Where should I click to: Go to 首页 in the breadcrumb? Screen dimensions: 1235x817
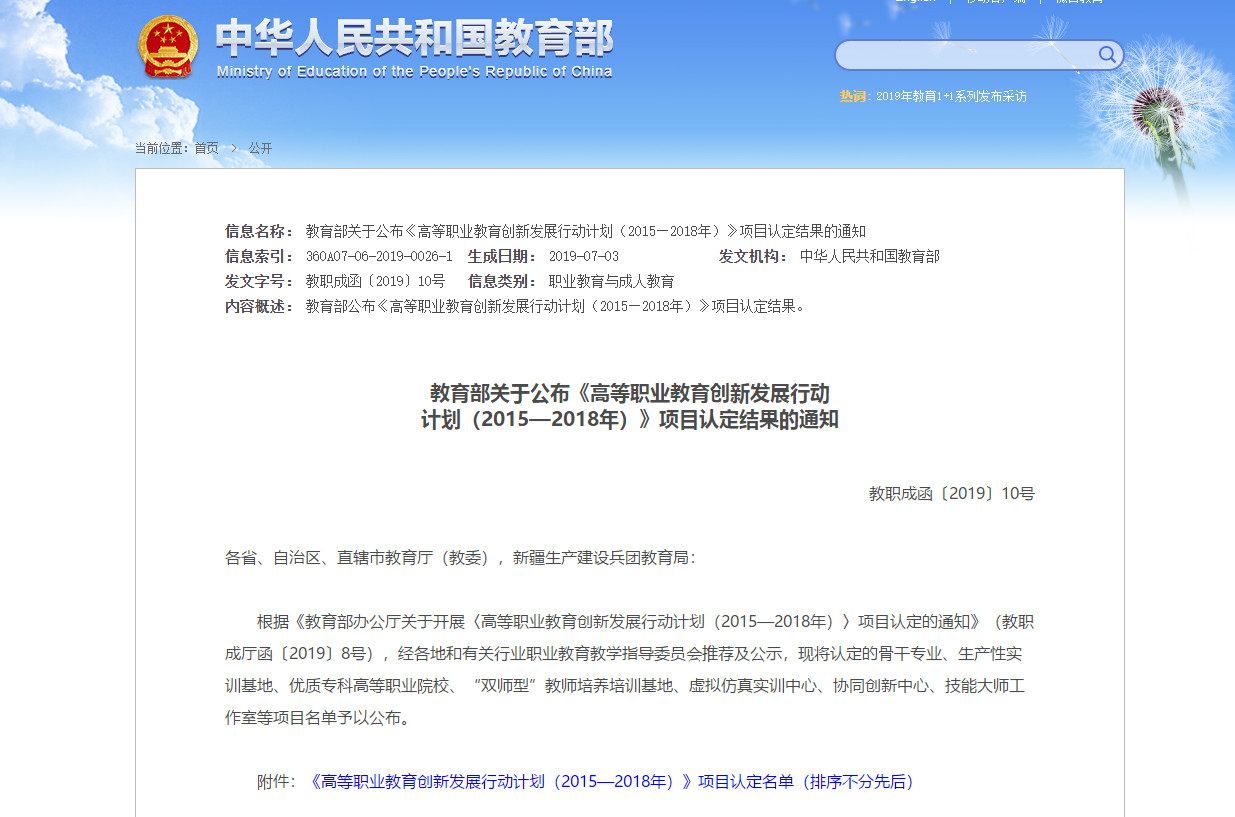(x=206, y=148)
